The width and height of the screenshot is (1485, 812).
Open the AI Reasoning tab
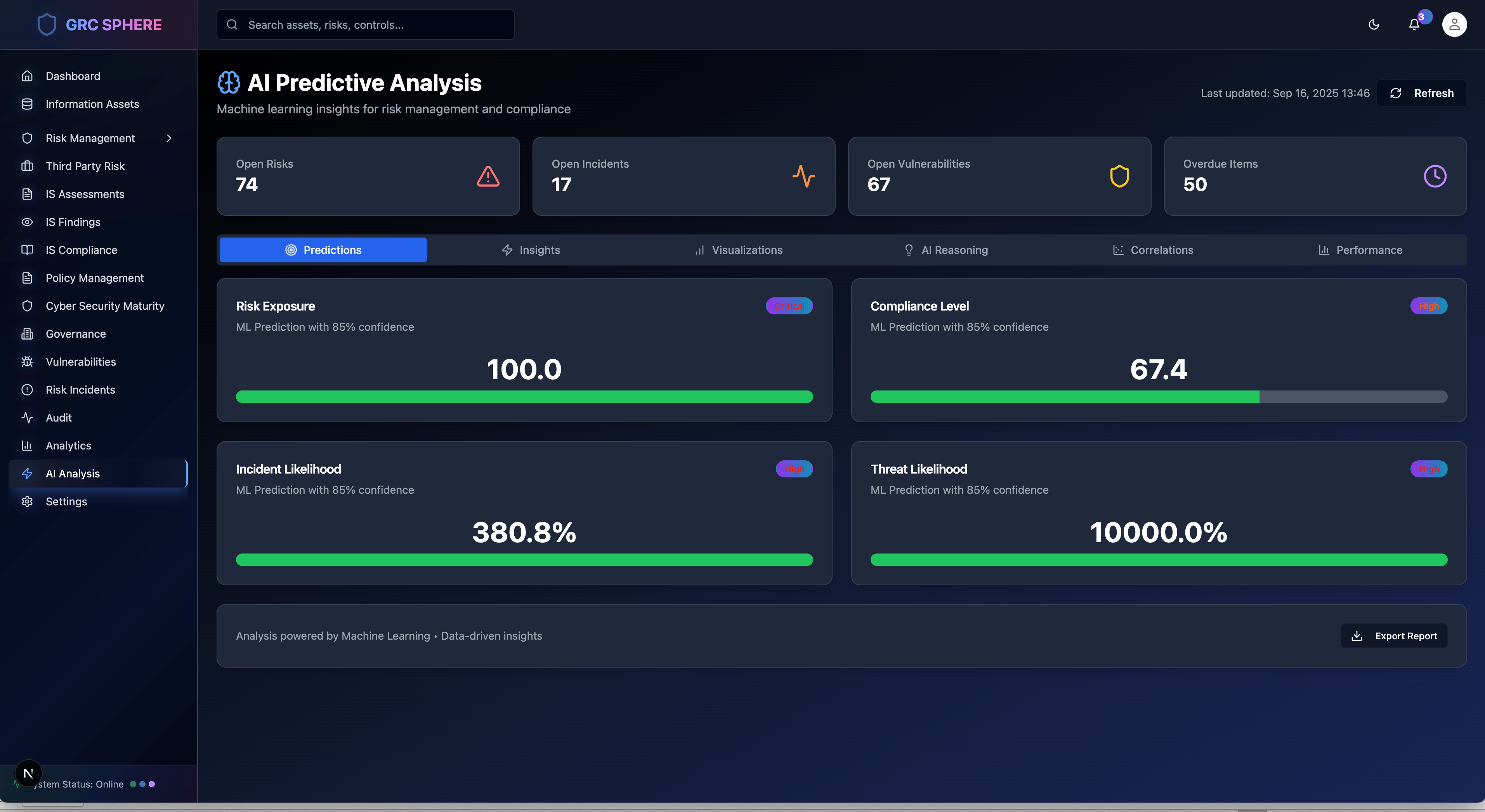[x=945, y=250]
